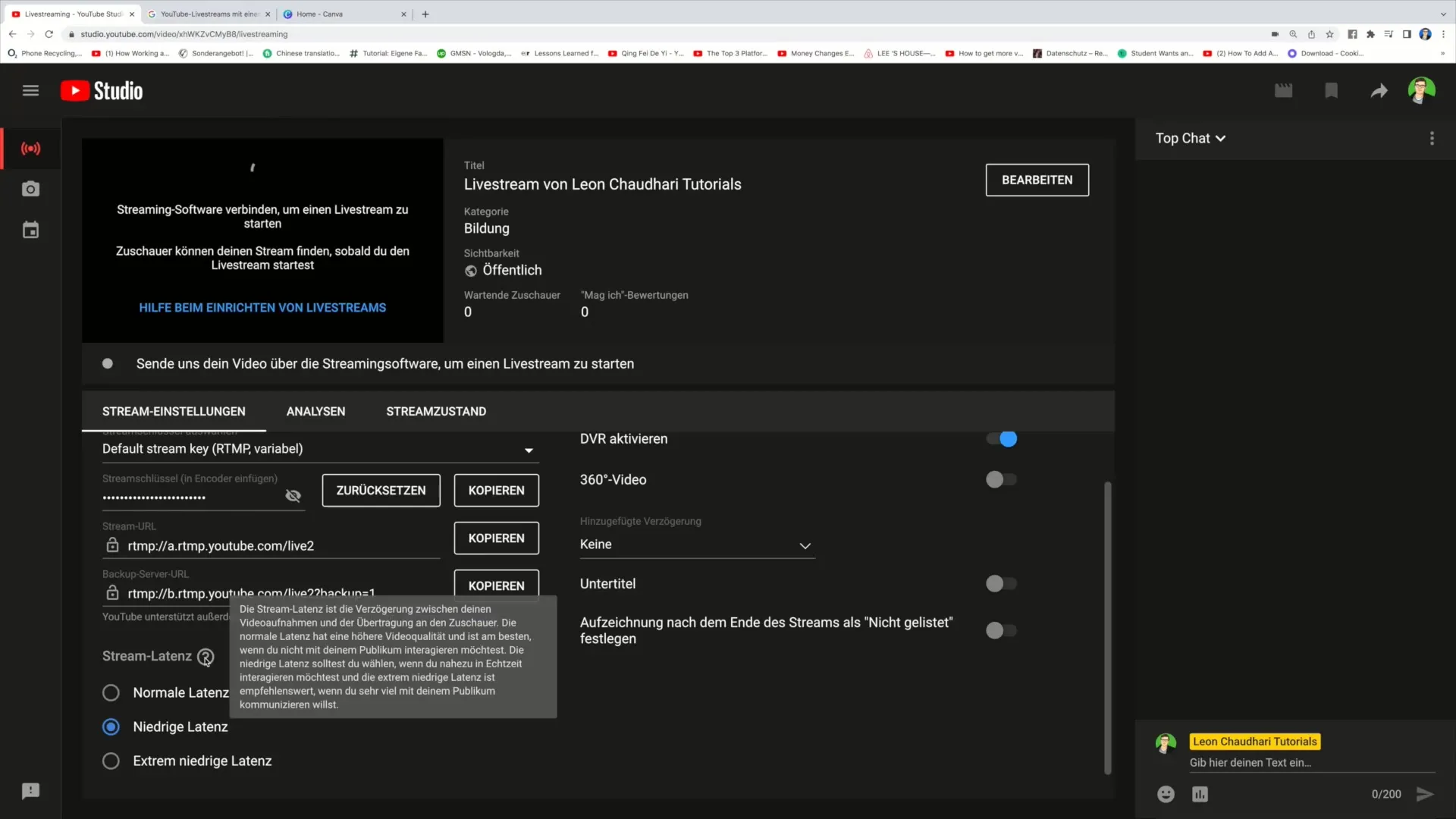This screenshot has height=819, width=1456.
Task: Click the lock icon next to Backup-Server-URL
Action: tap(112, 593)
